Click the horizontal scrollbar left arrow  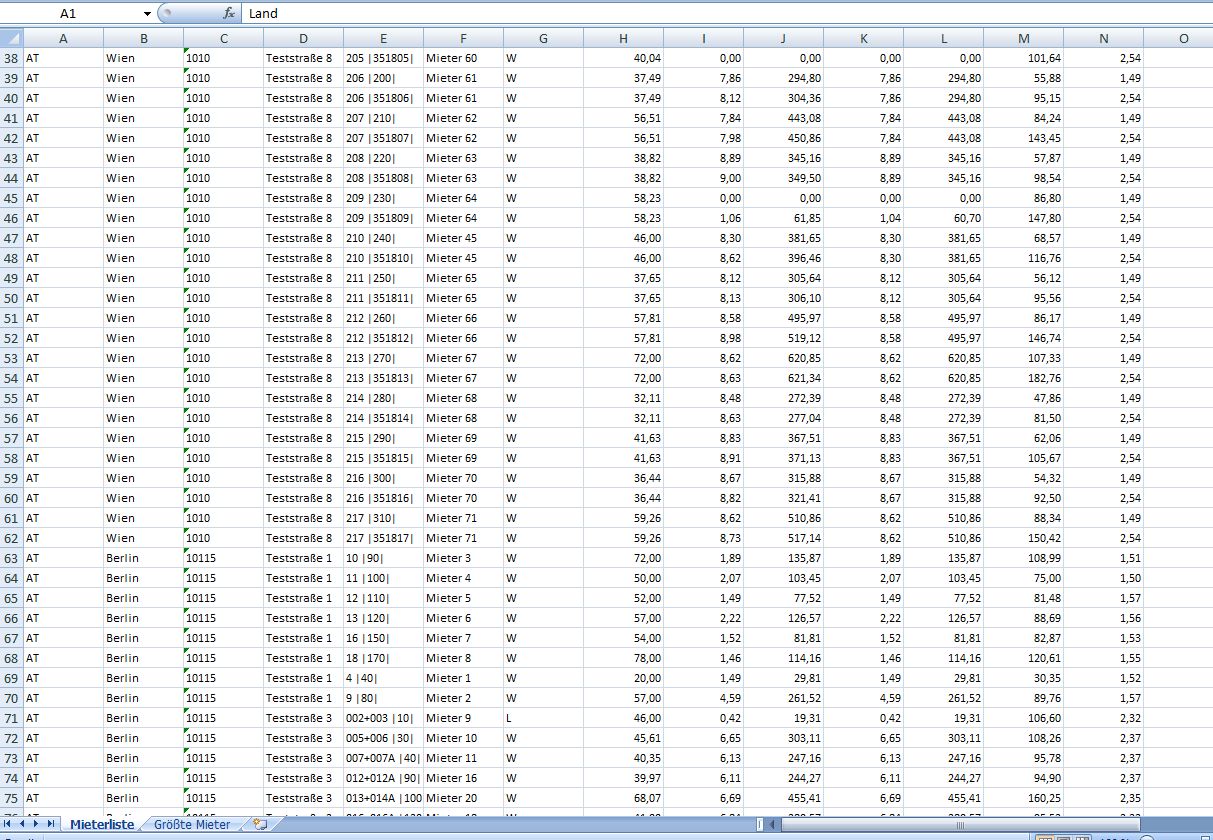click(773, 825)
